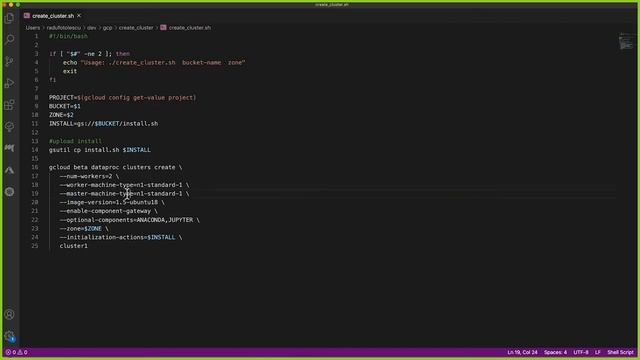Change file encoding via UTF-8
Viewport: 640px width, 360px height.
tap(581, 352)
